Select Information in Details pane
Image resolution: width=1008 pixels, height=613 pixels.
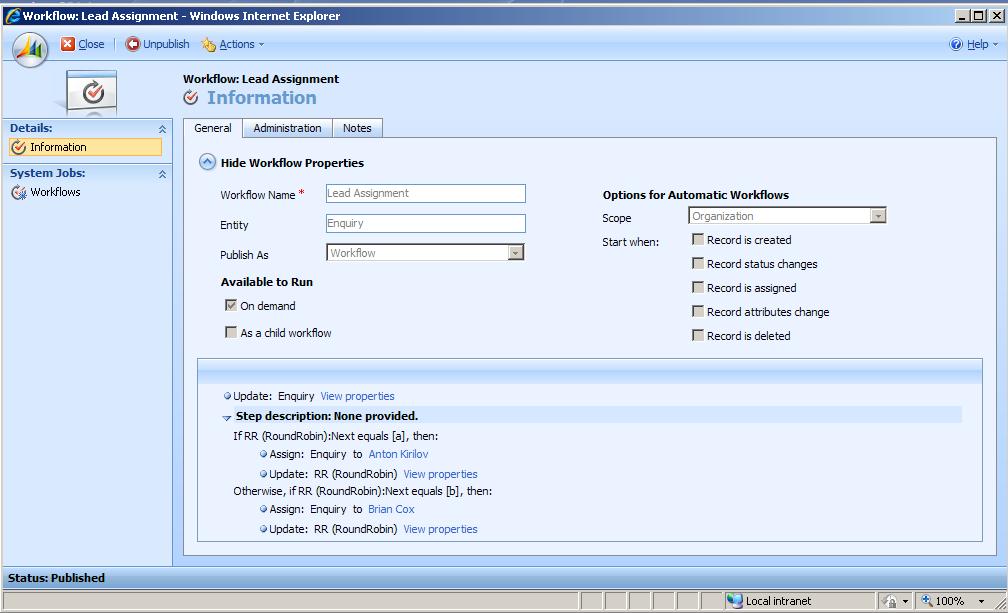coord(86,147)
